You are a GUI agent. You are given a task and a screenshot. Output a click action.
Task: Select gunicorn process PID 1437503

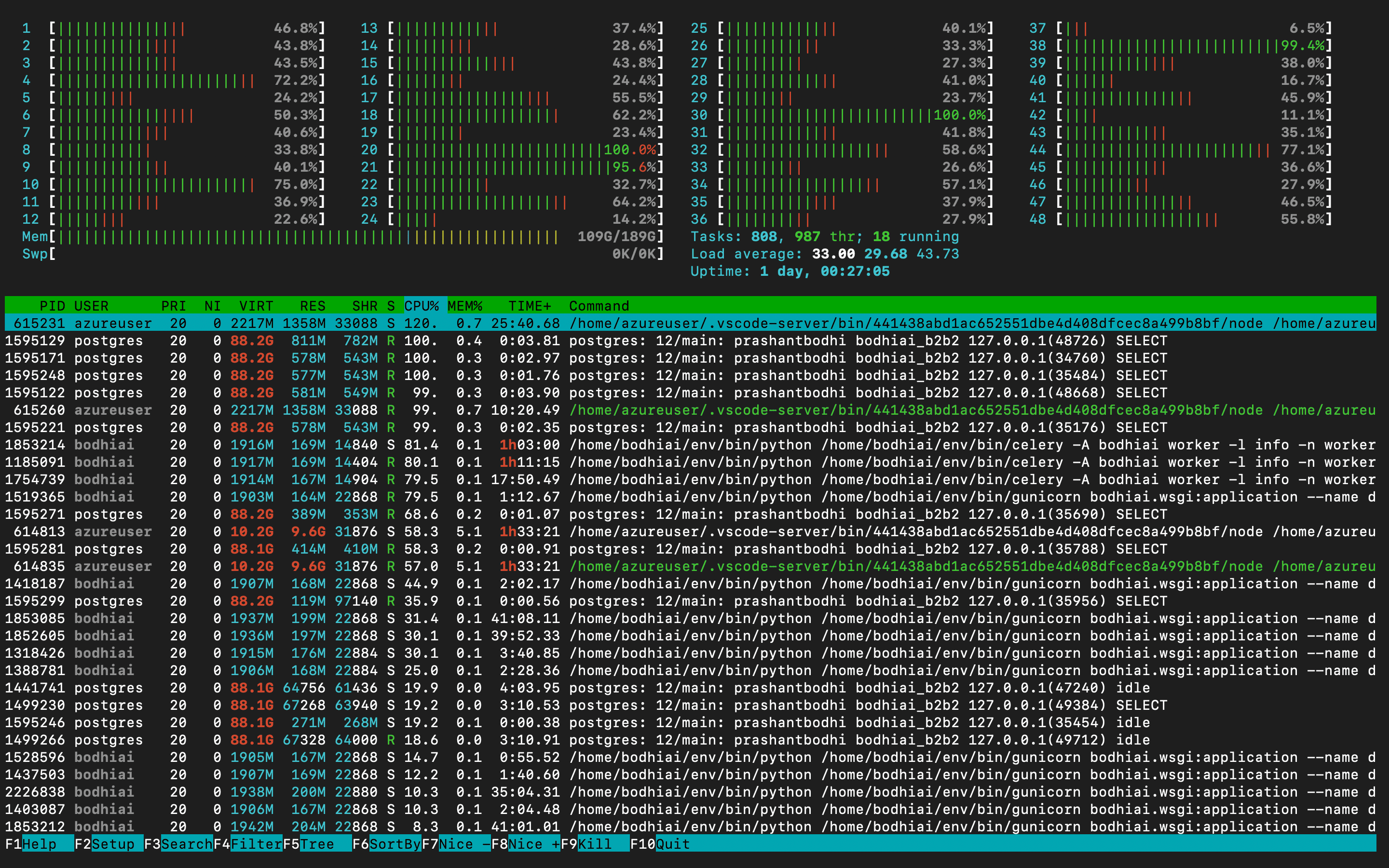[691, 774]
